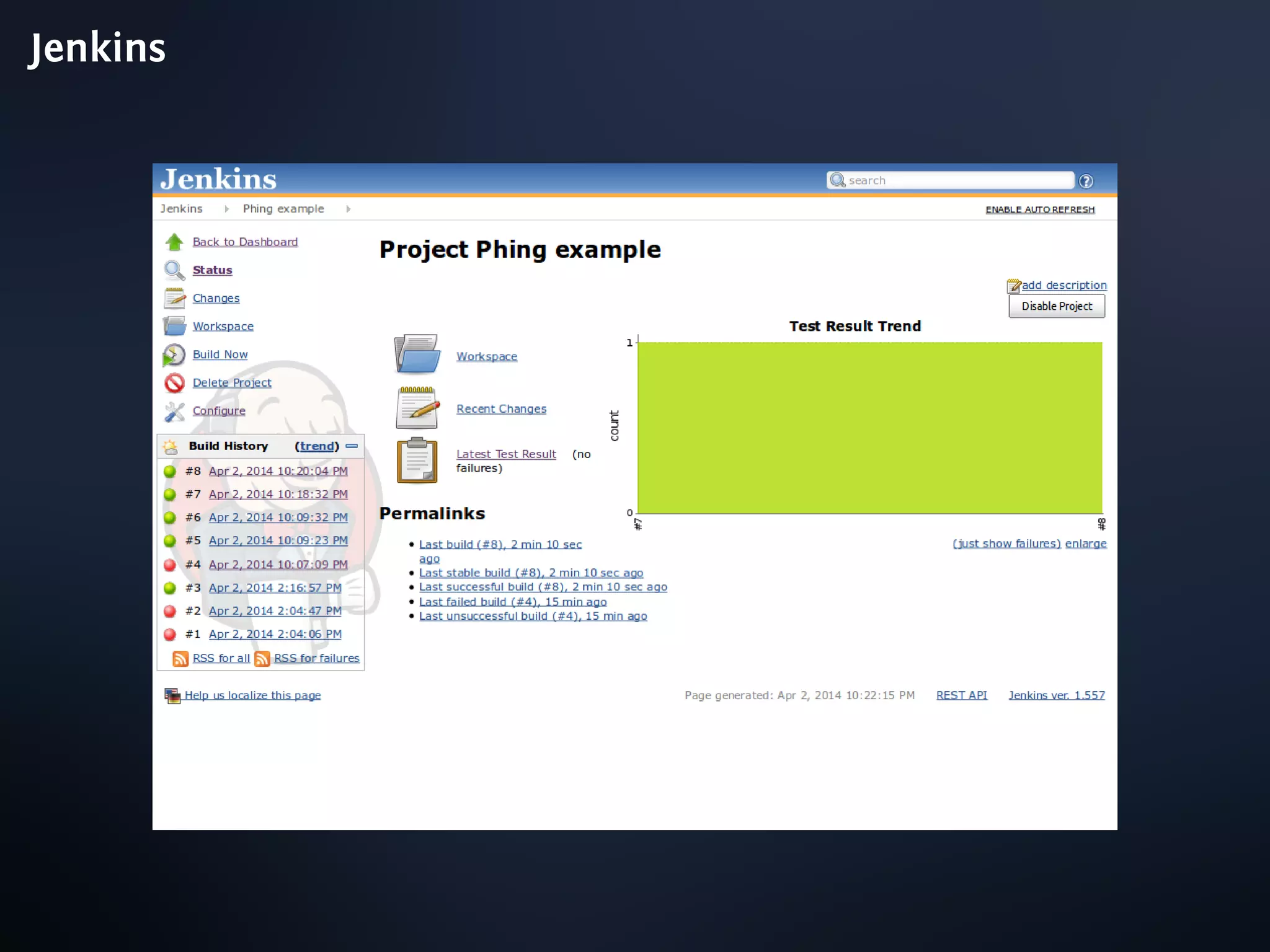Image resolution: width=1270 pixels, height=952 pixels.
Task: Click into the search input field
Action: [950, 180]
